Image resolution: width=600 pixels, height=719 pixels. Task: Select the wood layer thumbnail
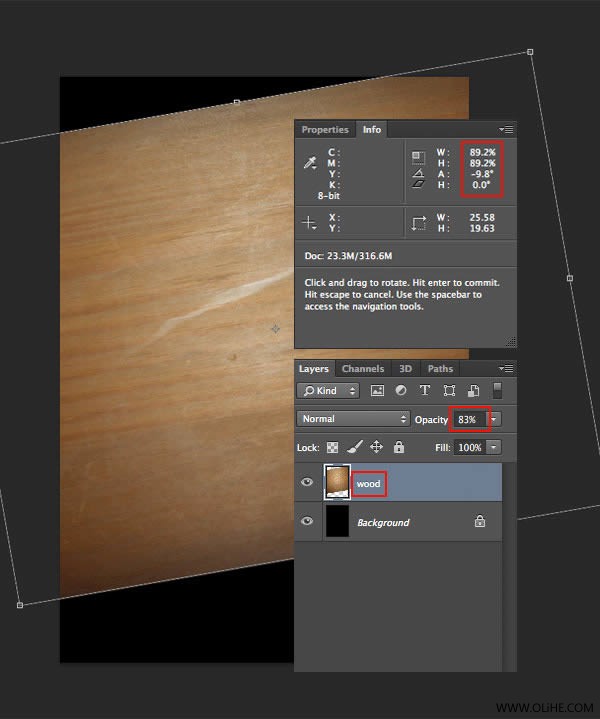pyautogui.click(x=337, y=482)
